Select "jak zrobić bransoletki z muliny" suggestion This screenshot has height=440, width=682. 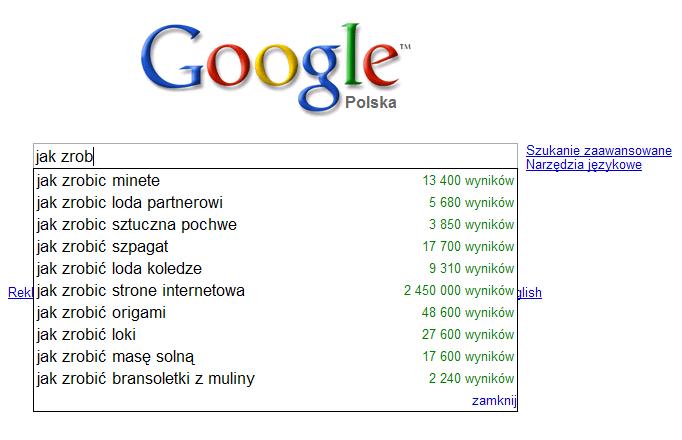(145, 379)
